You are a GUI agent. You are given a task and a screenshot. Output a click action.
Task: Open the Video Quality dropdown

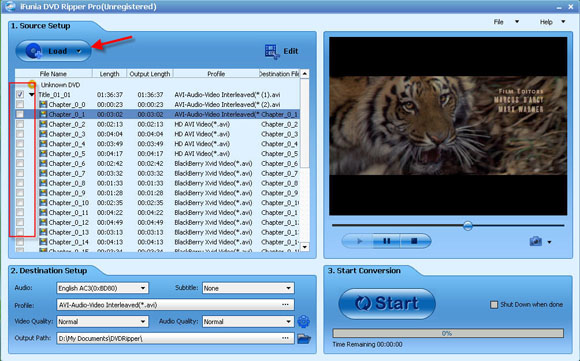tap(102, 321)
